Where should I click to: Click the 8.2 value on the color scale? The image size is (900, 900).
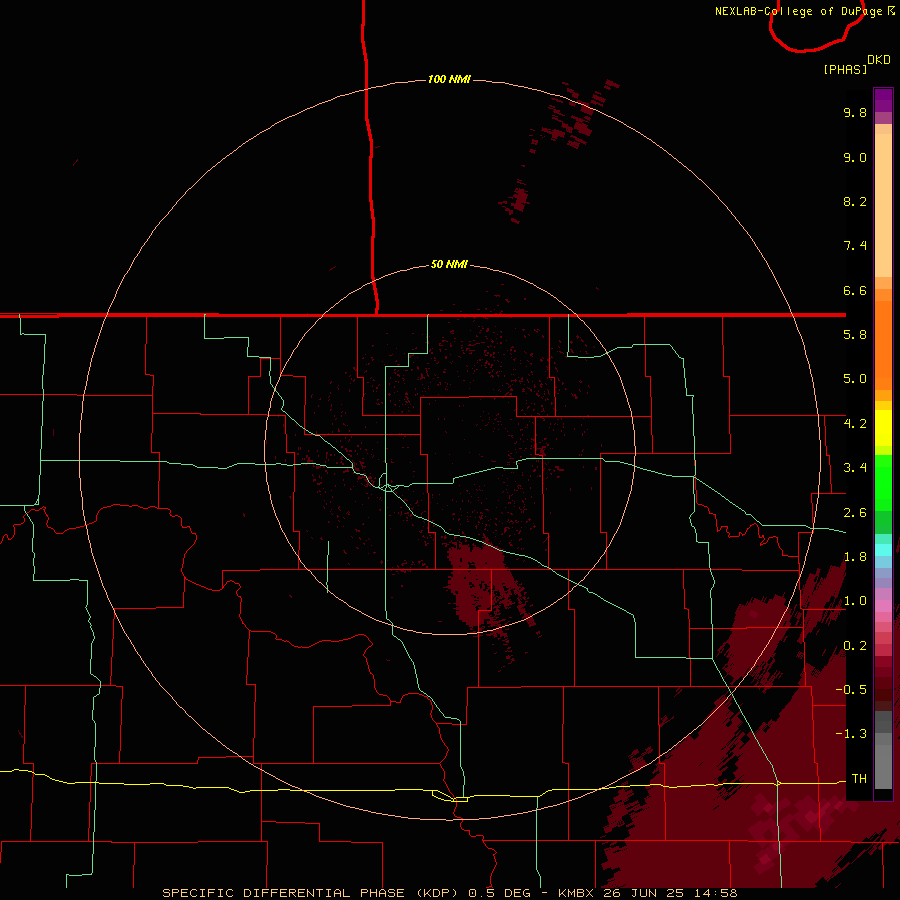[855, 201]
